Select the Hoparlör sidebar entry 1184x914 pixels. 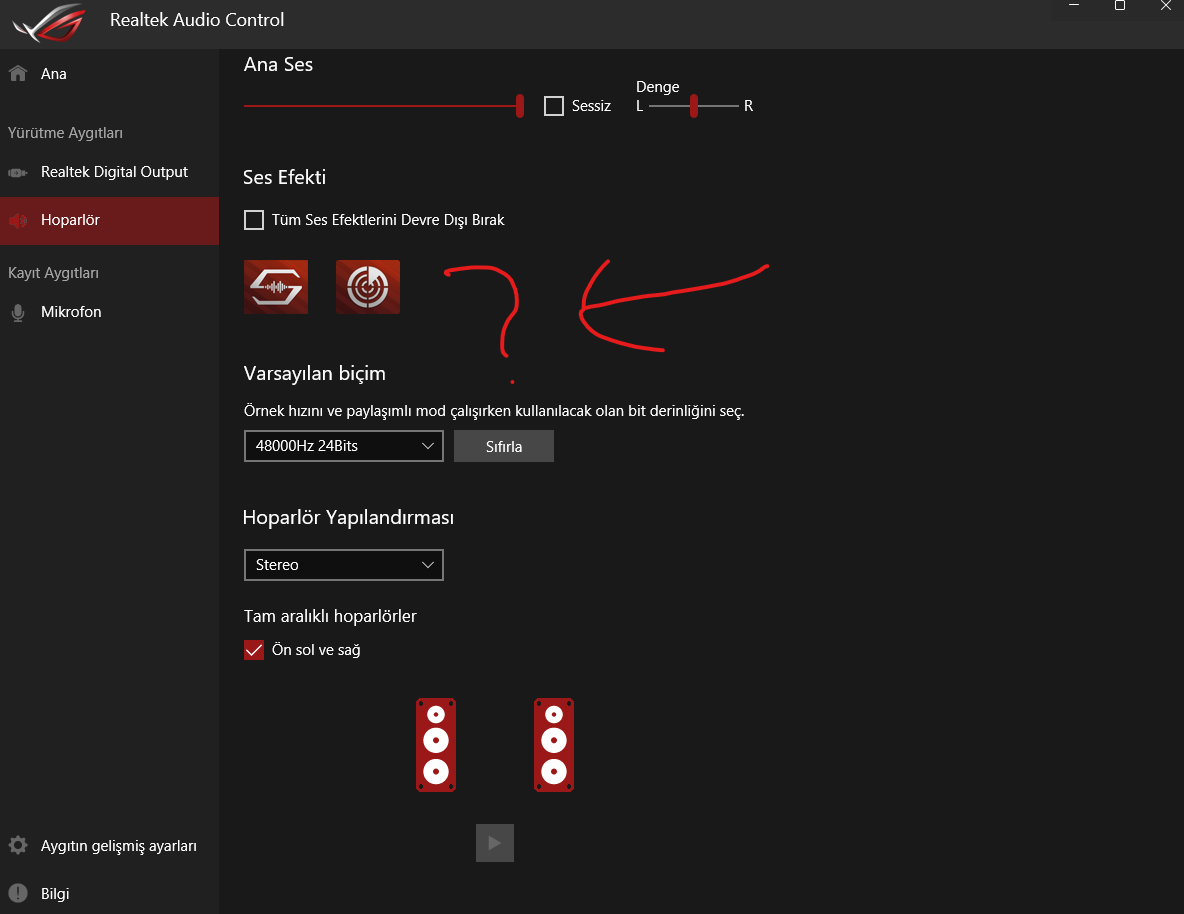[109, 221]
